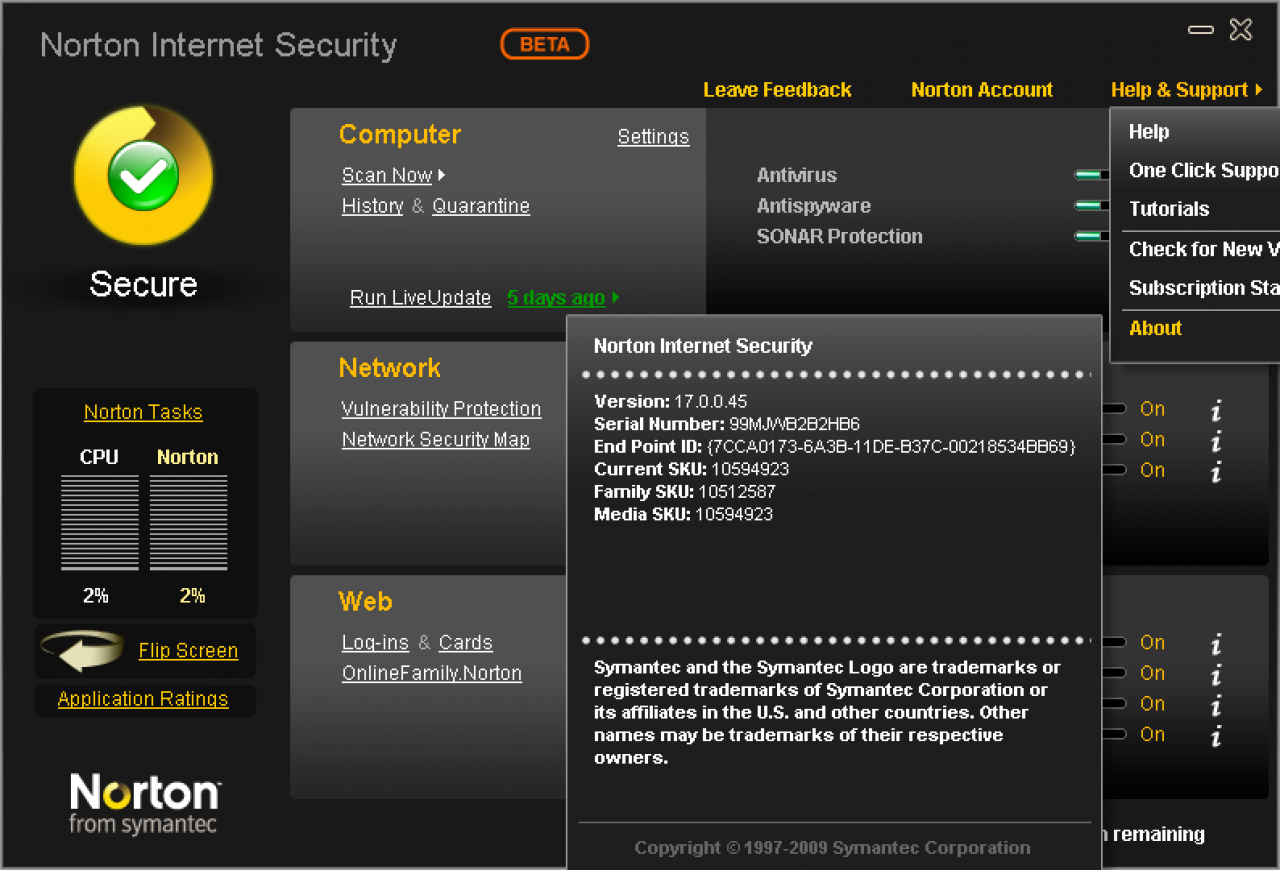Open OnlineFamily.Norton link
Viewport: 1280px width, 870px height.
(431, 674)
